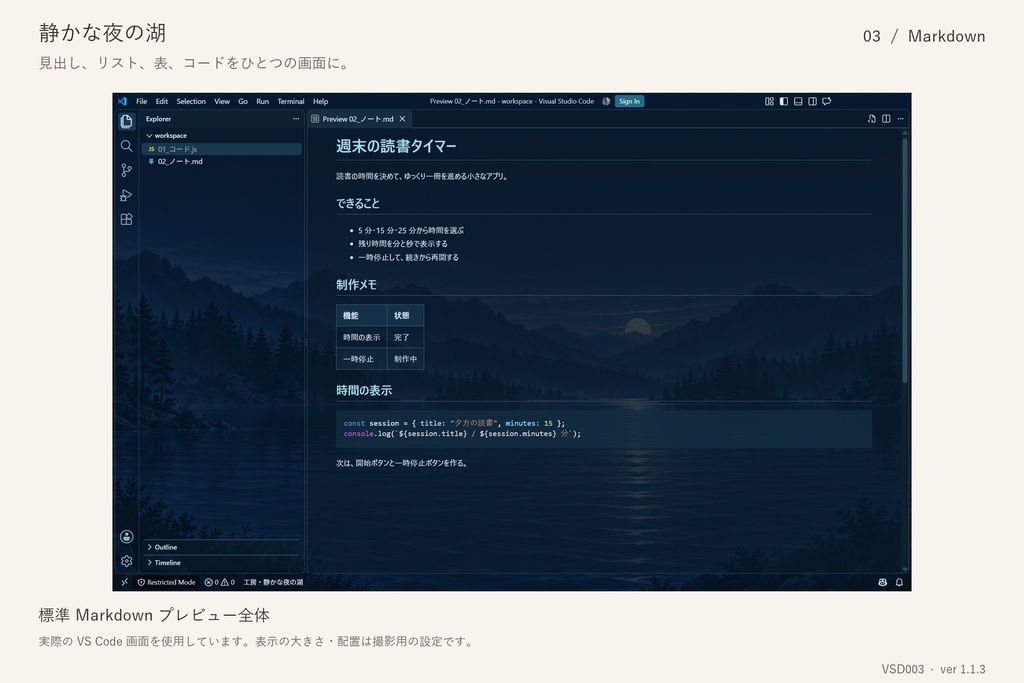
Task: Open notifications bell in status bar
Action: (x=899, y=582)
